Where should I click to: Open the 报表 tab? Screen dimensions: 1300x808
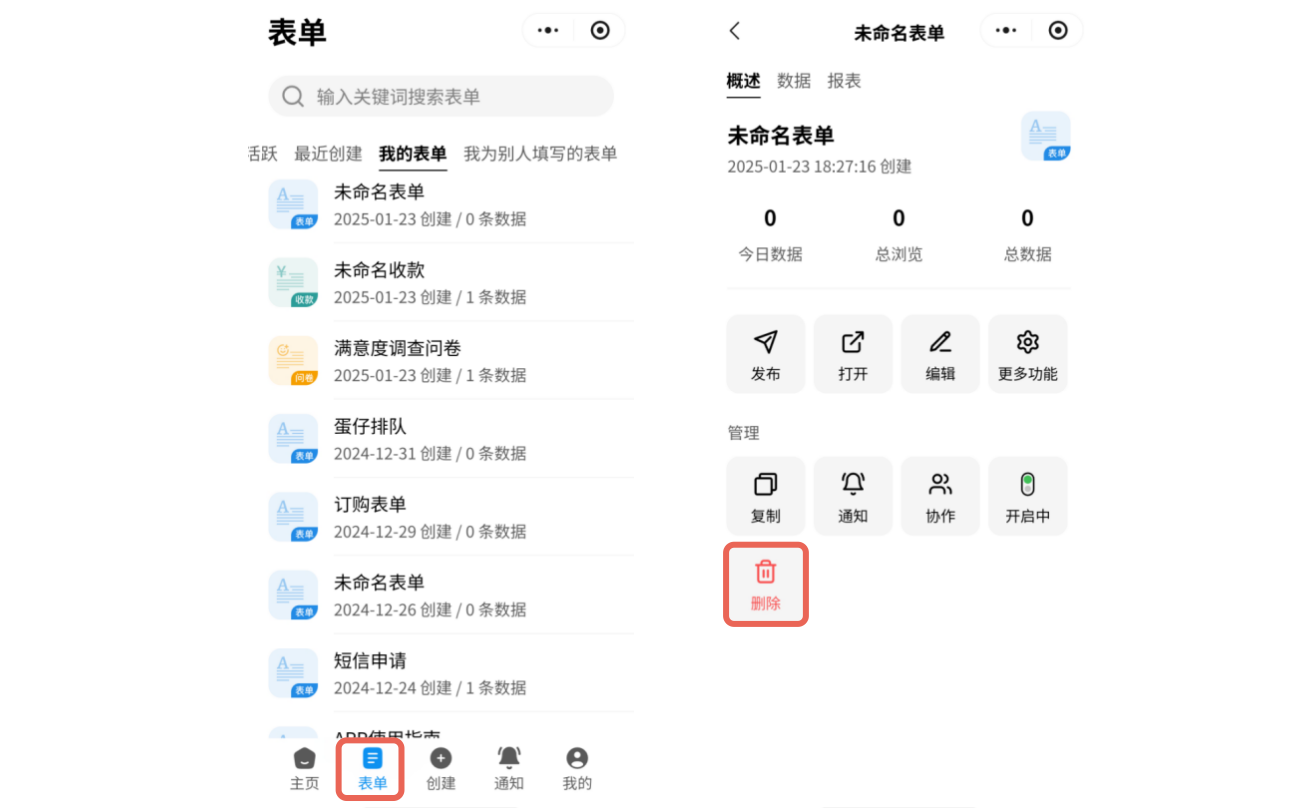[x=844, y=81]
